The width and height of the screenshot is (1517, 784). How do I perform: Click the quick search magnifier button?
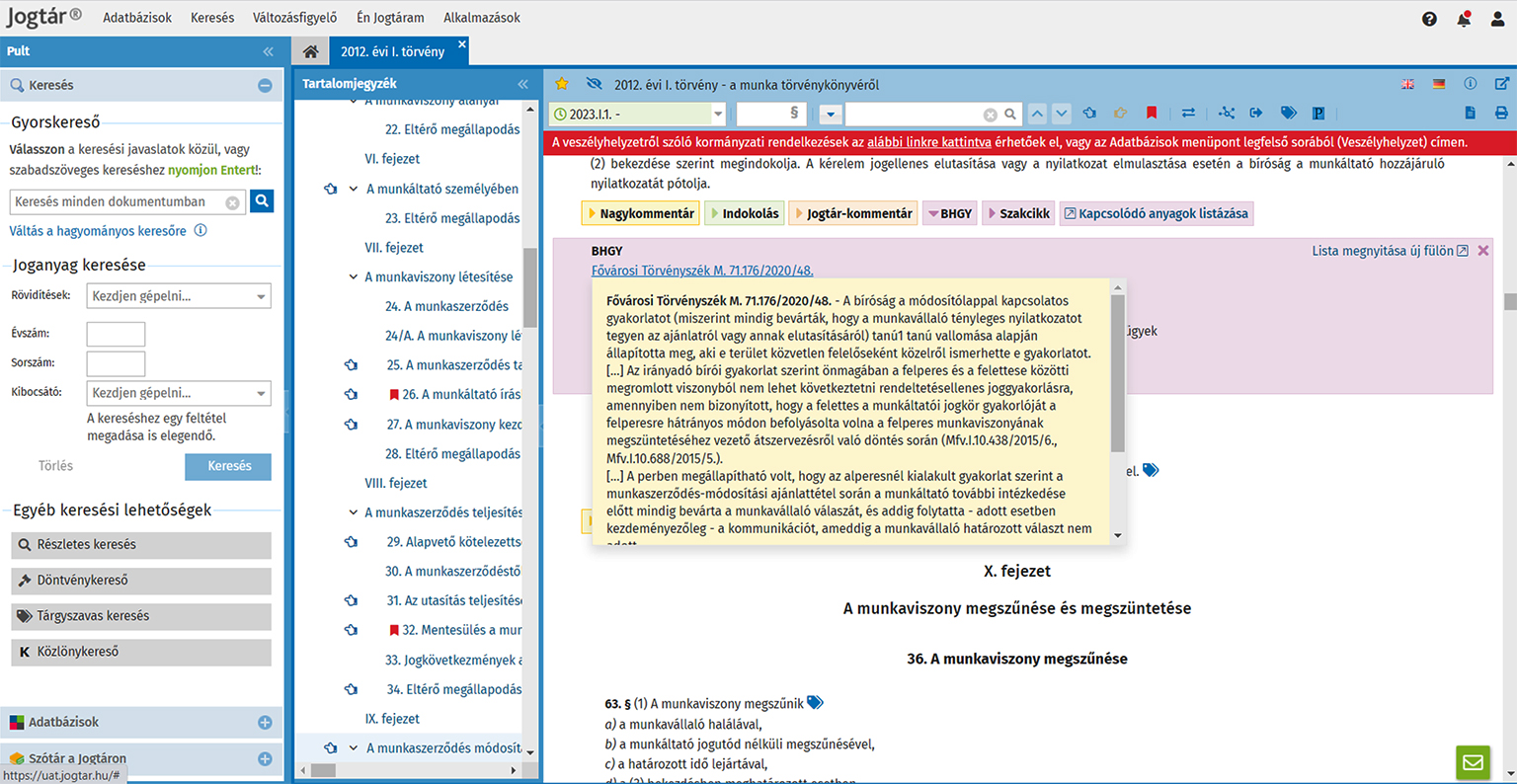262,201
